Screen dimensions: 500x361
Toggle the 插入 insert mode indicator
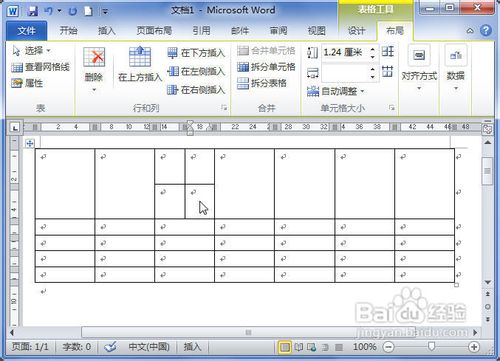[192, 347]
